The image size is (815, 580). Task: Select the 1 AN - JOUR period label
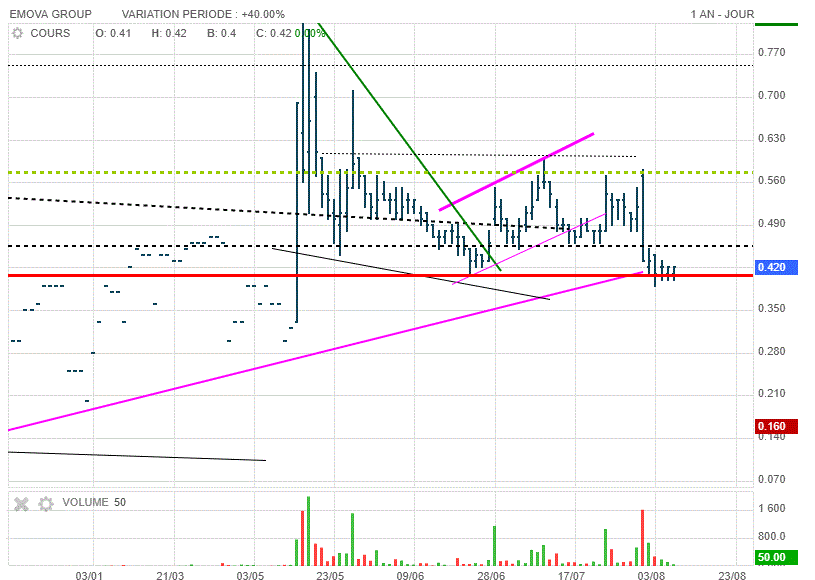click(x=722, y=14)
